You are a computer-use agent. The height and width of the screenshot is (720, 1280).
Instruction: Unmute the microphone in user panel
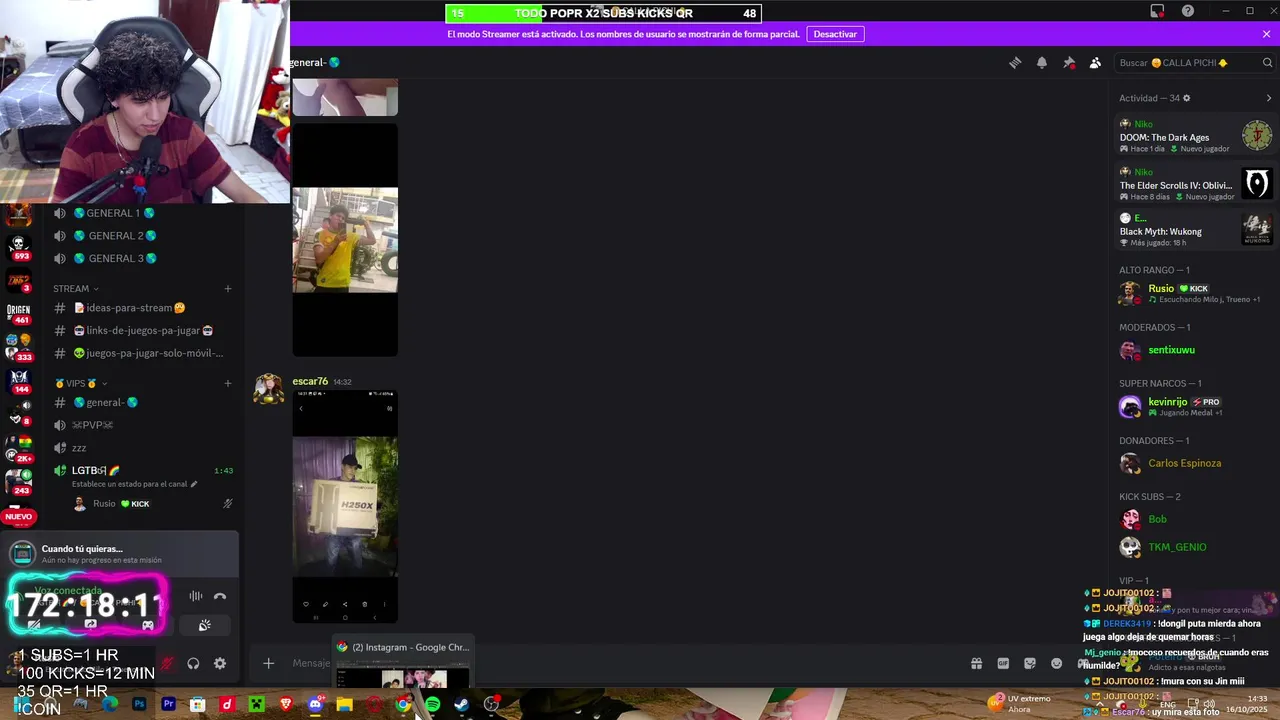click(166, 663)
